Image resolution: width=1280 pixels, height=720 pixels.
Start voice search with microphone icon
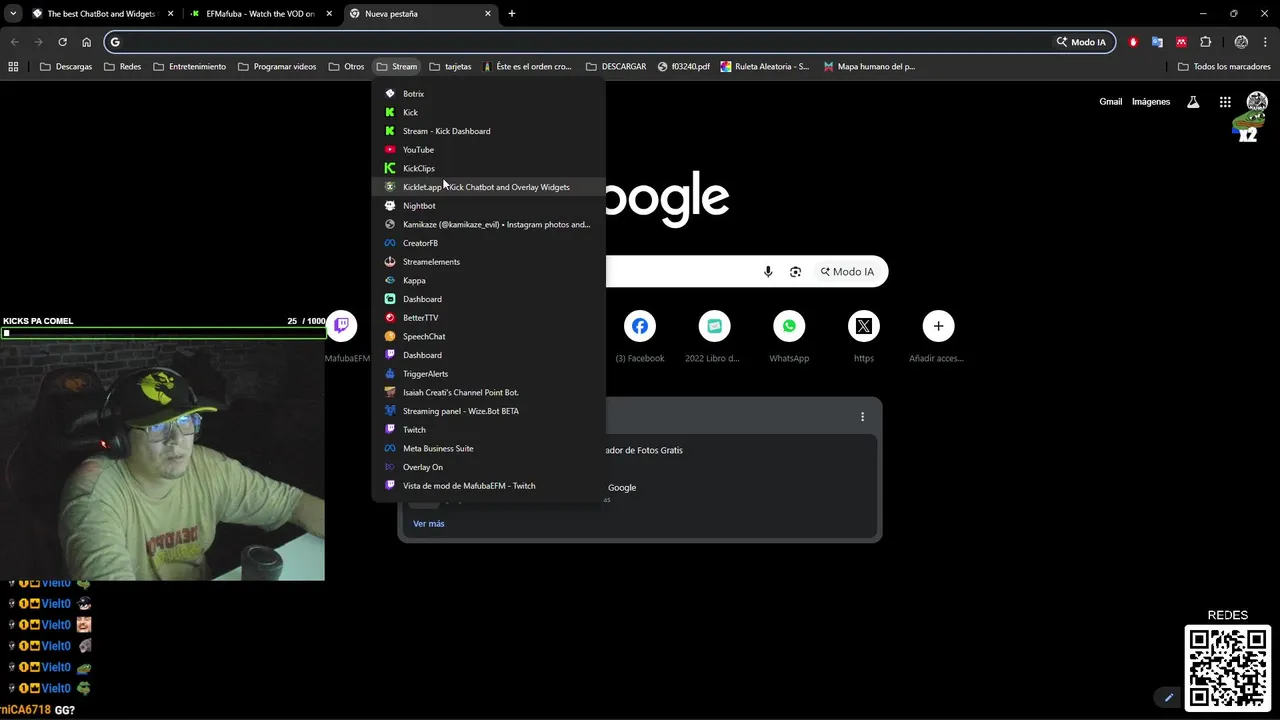(x=768, y=272)
